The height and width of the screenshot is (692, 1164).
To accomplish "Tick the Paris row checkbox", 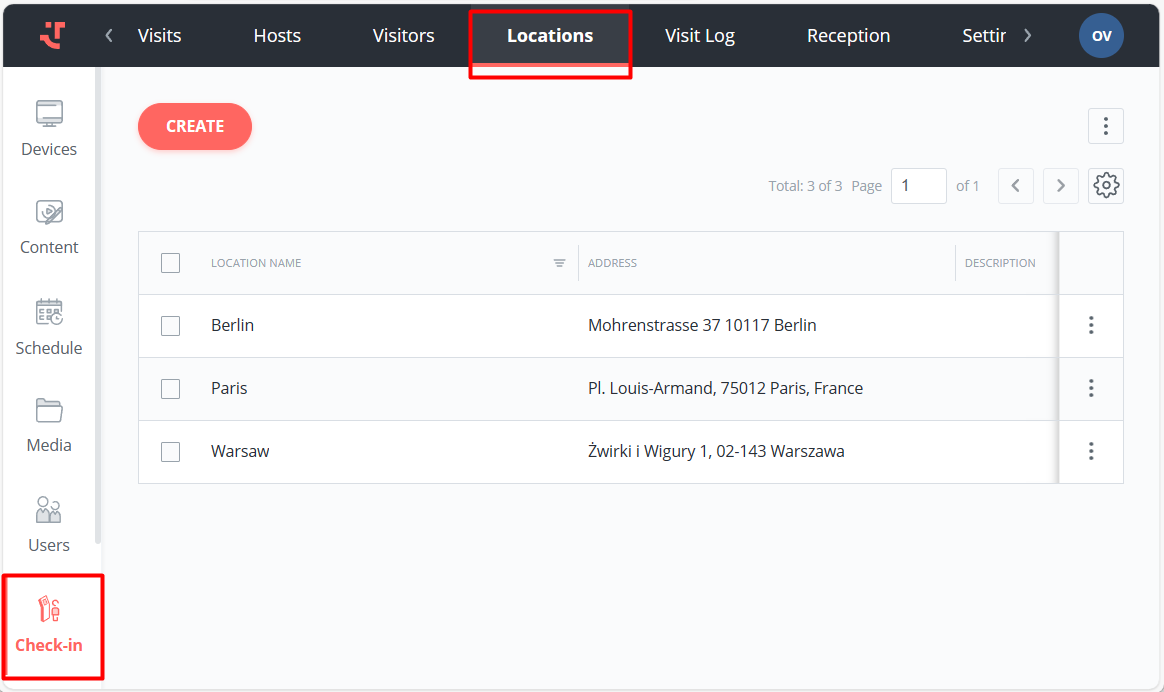I will (x=171, y=389).
